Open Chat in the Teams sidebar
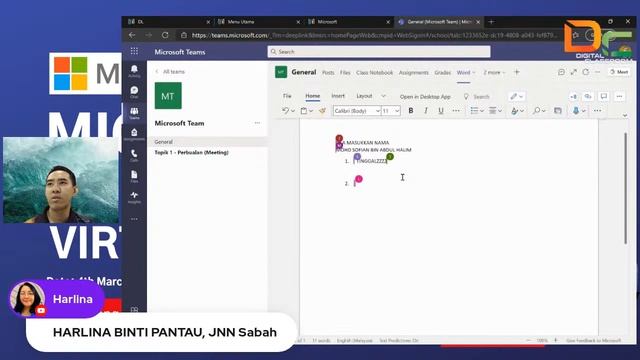 tap(134, 92)
